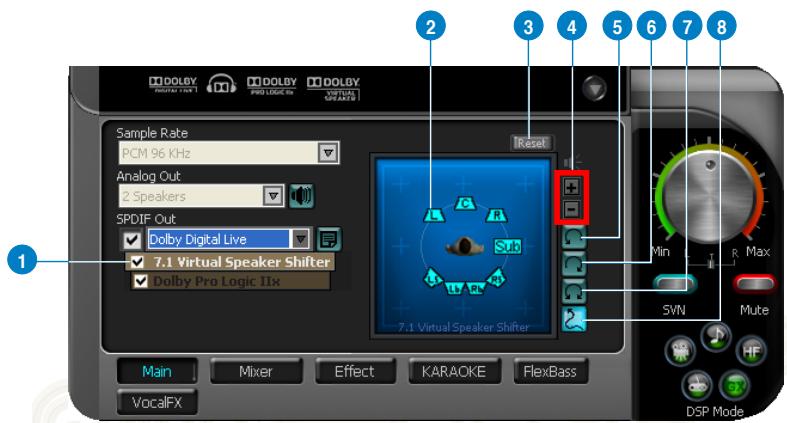Select the Lb left back speaker icon
Image resolution: width=787 pixels, height=423 pixels.
(x=455, y=289)
